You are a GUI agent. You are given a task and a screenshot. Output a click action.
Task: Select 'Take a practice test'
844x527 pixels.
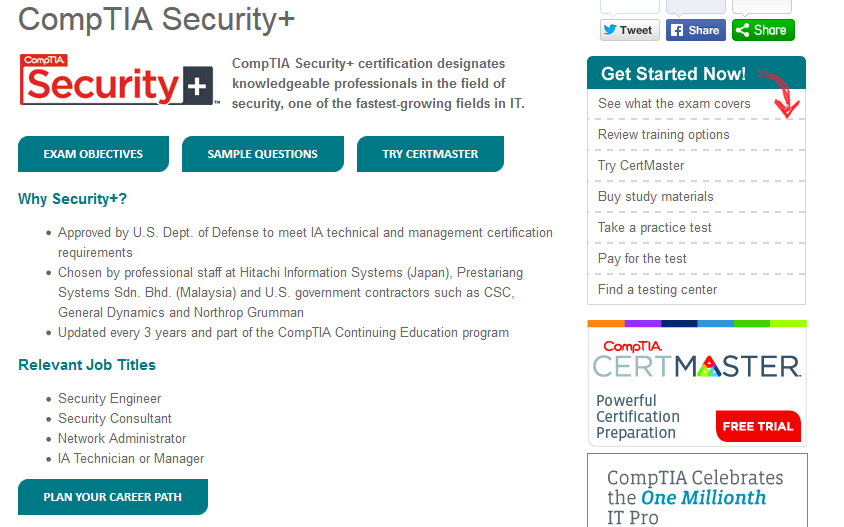[655, 228]
